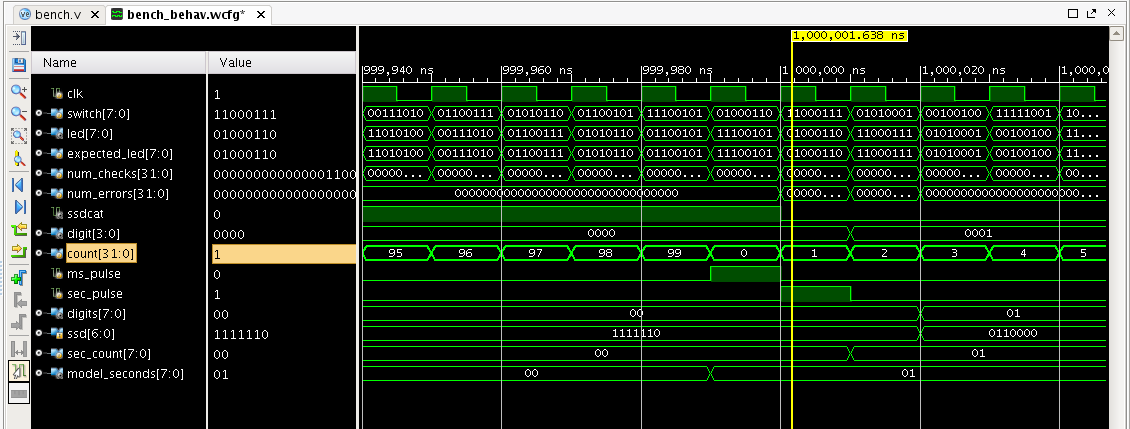Click the yellow cursor time label 1,000,001.638 ns

[x=849, y=35]
